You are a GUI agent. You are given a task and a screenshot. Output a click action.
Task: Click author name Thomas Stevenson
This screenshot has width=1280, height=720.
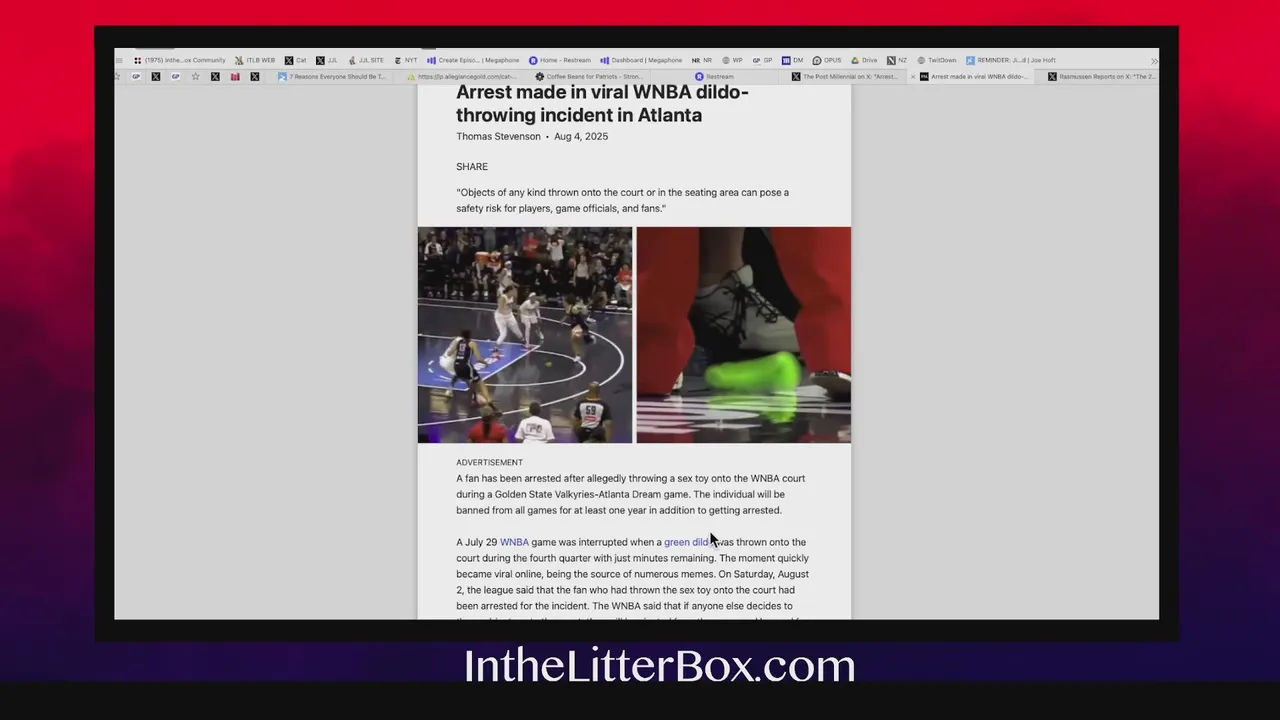[498, 136]
